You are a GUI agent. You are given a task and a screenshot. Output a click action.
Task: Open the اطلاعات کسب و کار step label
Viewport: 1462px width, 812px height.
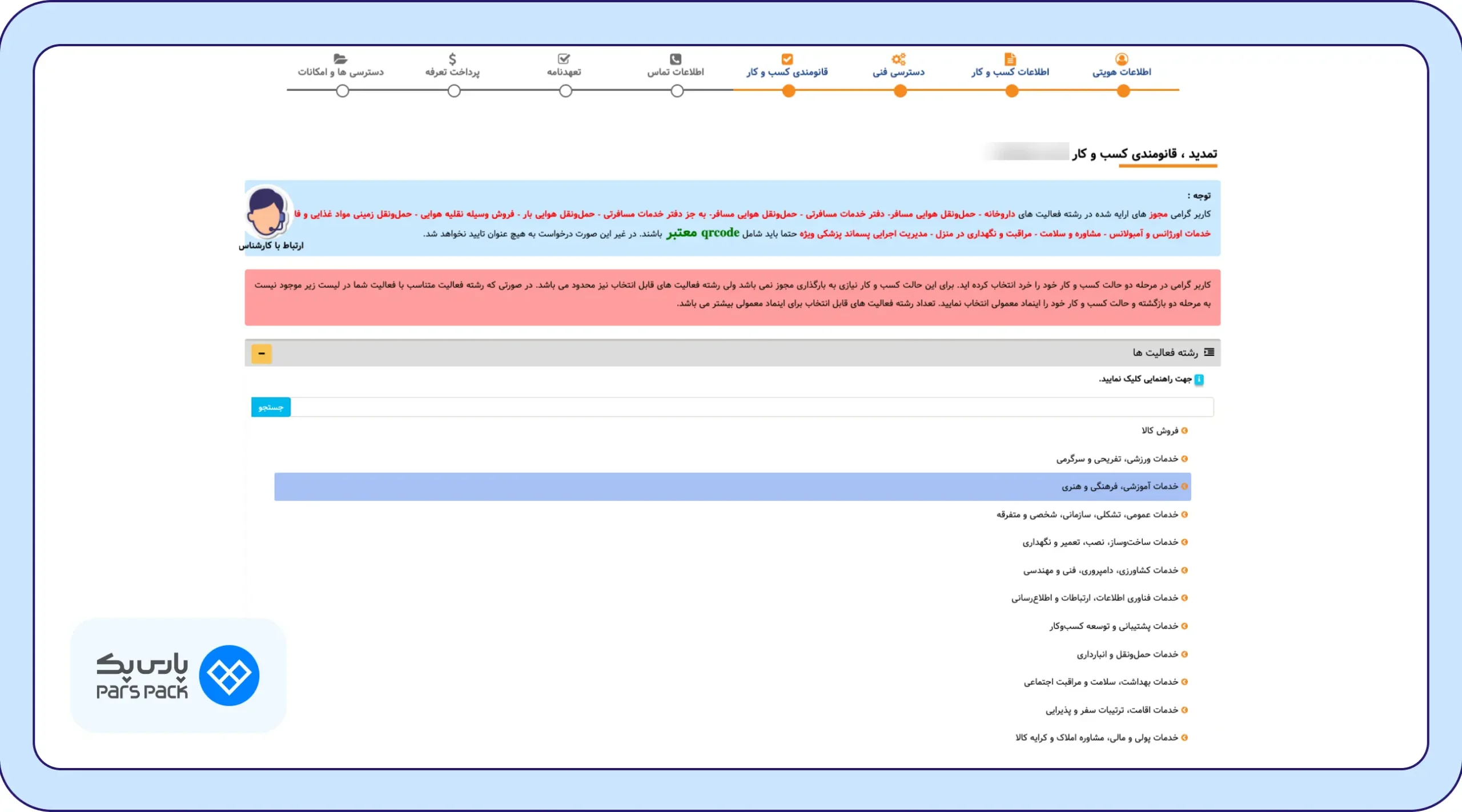click(1010, 72)
